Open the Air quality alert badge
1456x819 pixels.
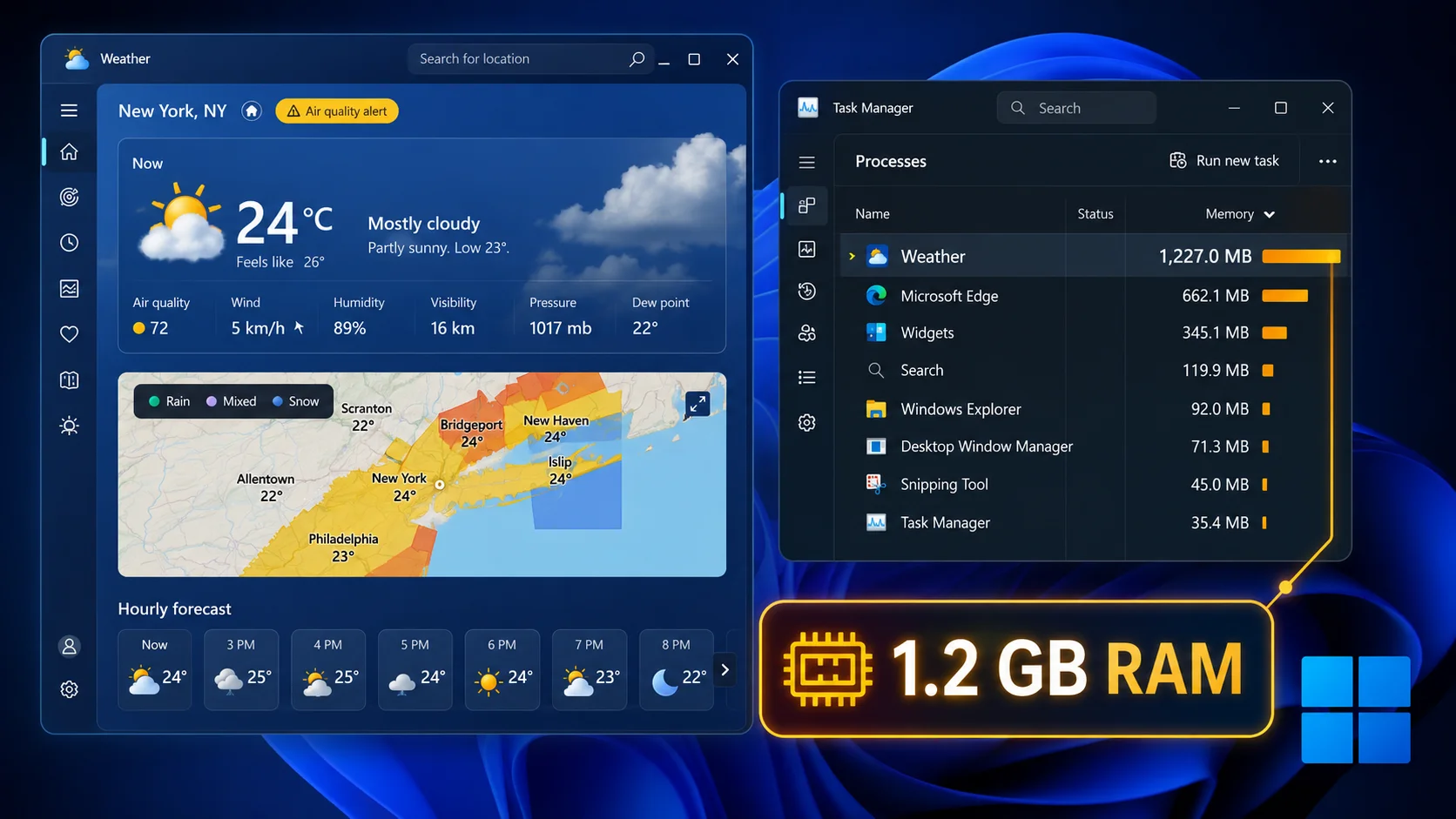(x=337, y=111)
